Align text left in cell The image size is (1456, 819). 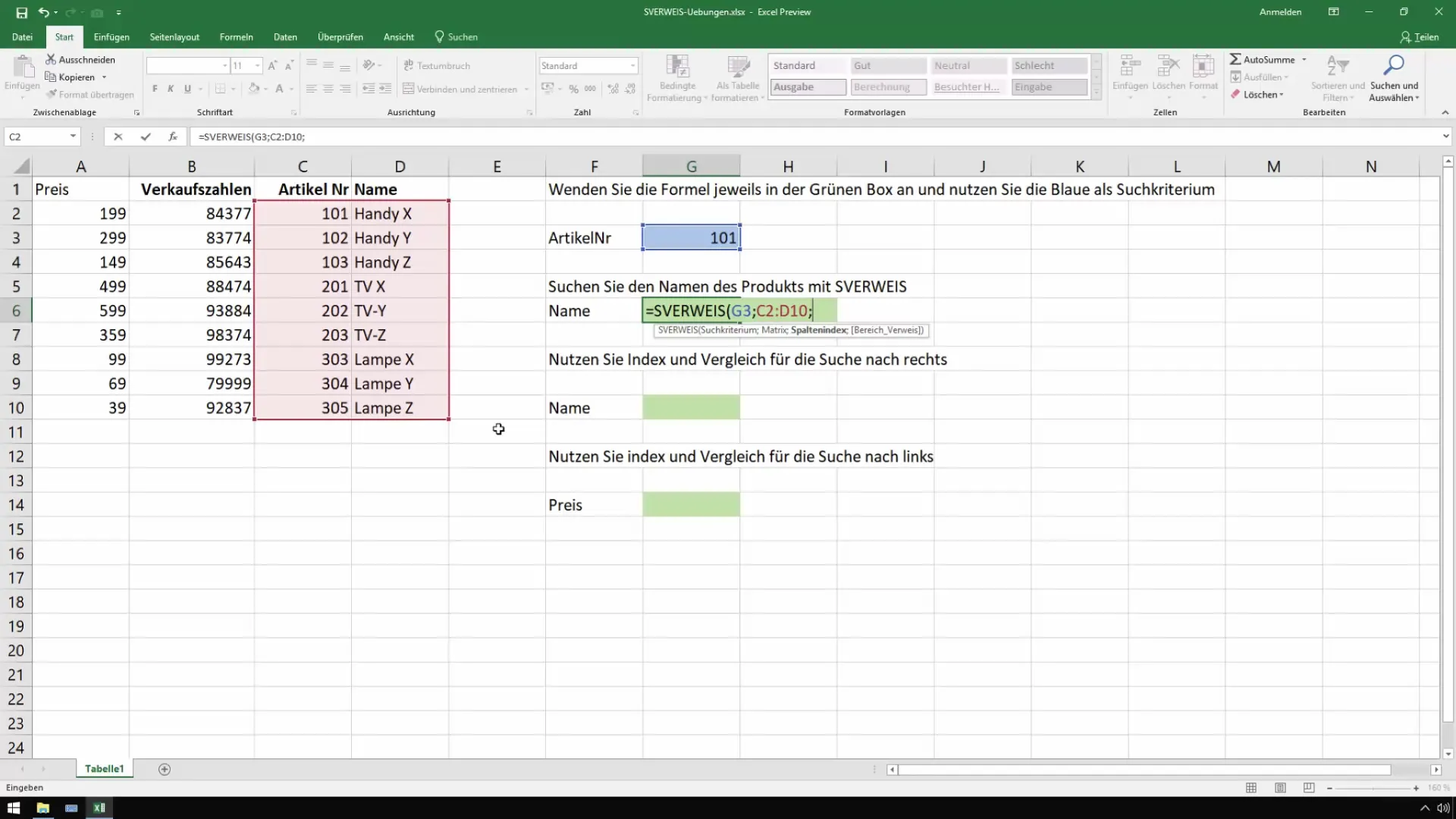[311, 89]
